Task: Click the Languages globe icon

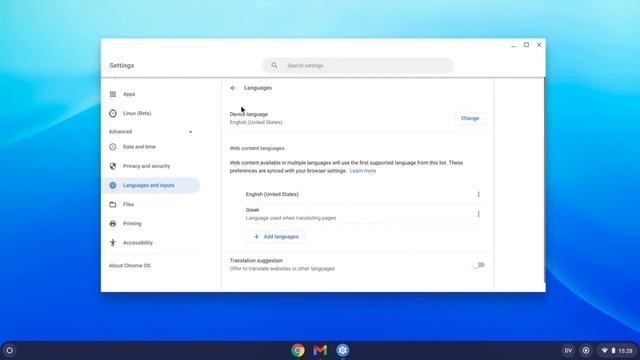Action: (x=113, y=185)
